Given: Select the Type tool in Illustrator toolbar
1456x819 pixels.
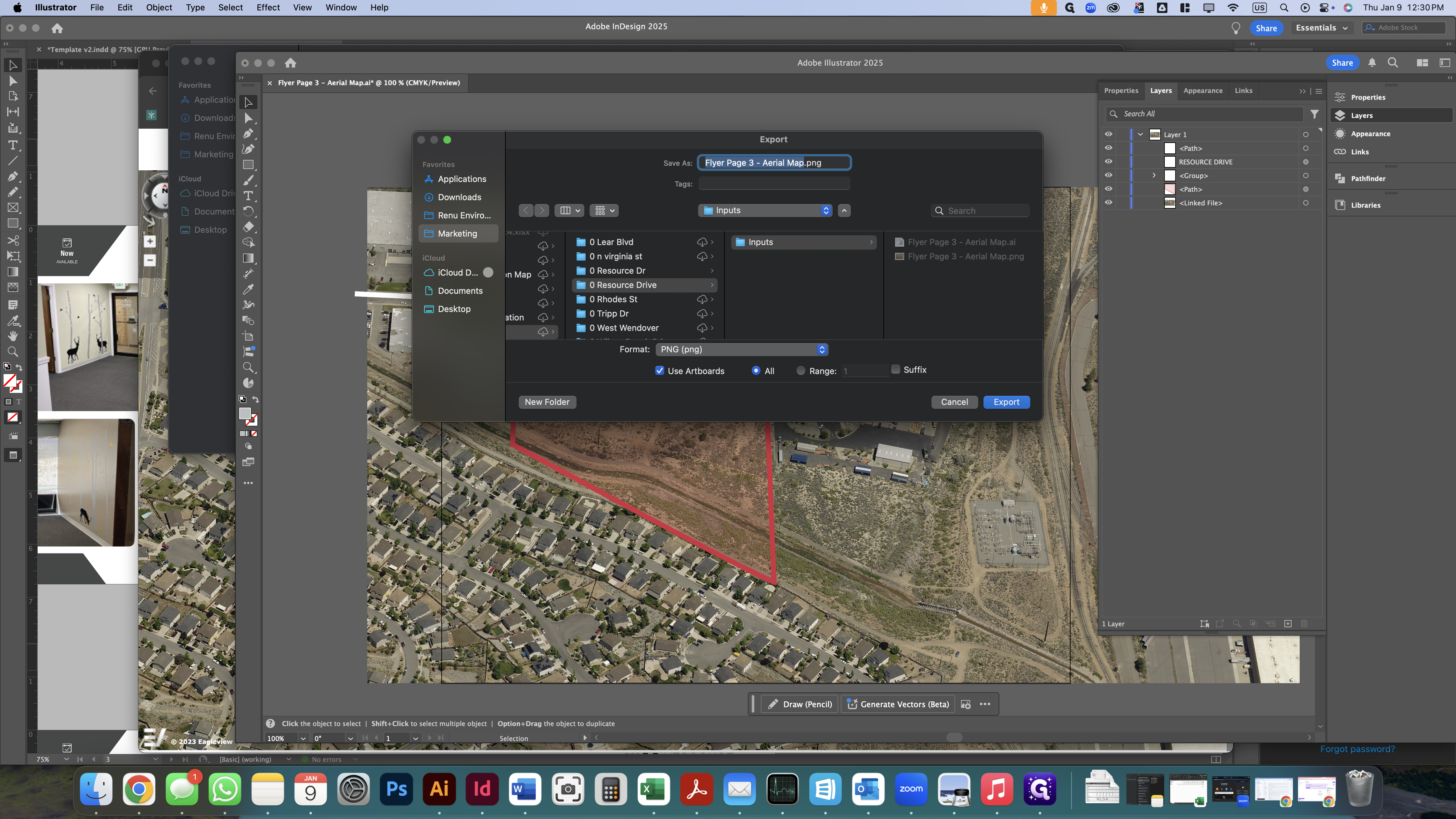Looking at the screenshot, I should (x=248, y=196).
